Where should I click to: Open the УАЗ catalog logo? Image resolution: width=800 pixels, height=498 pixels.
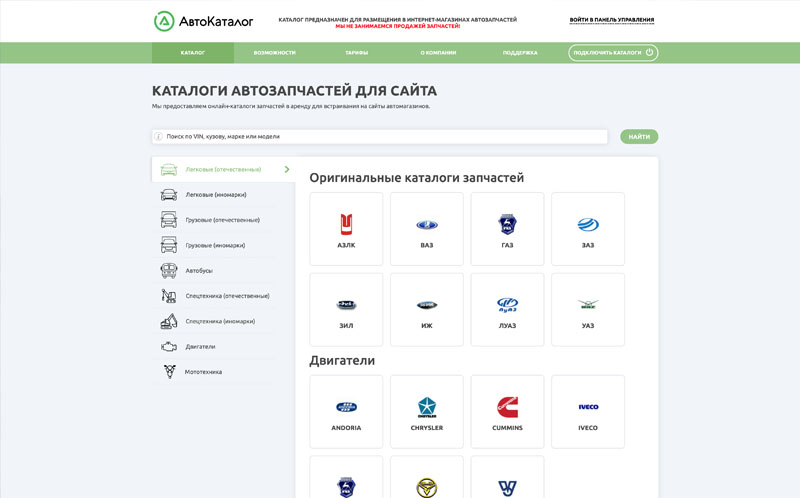pyautogui.click(x=588, y=305)
